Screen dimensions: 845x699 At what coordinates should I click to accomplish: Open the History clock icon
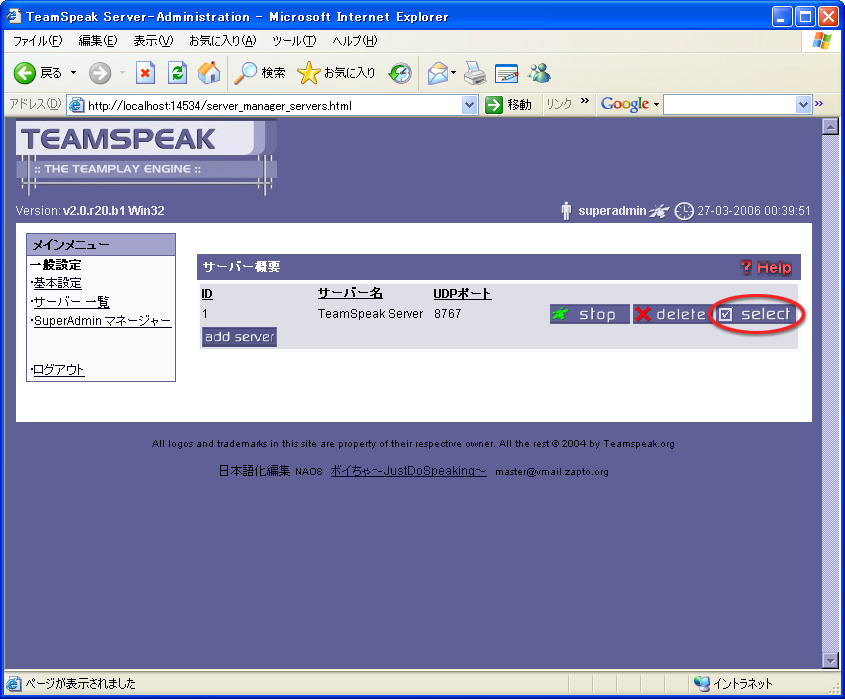[x=400, y=73]
